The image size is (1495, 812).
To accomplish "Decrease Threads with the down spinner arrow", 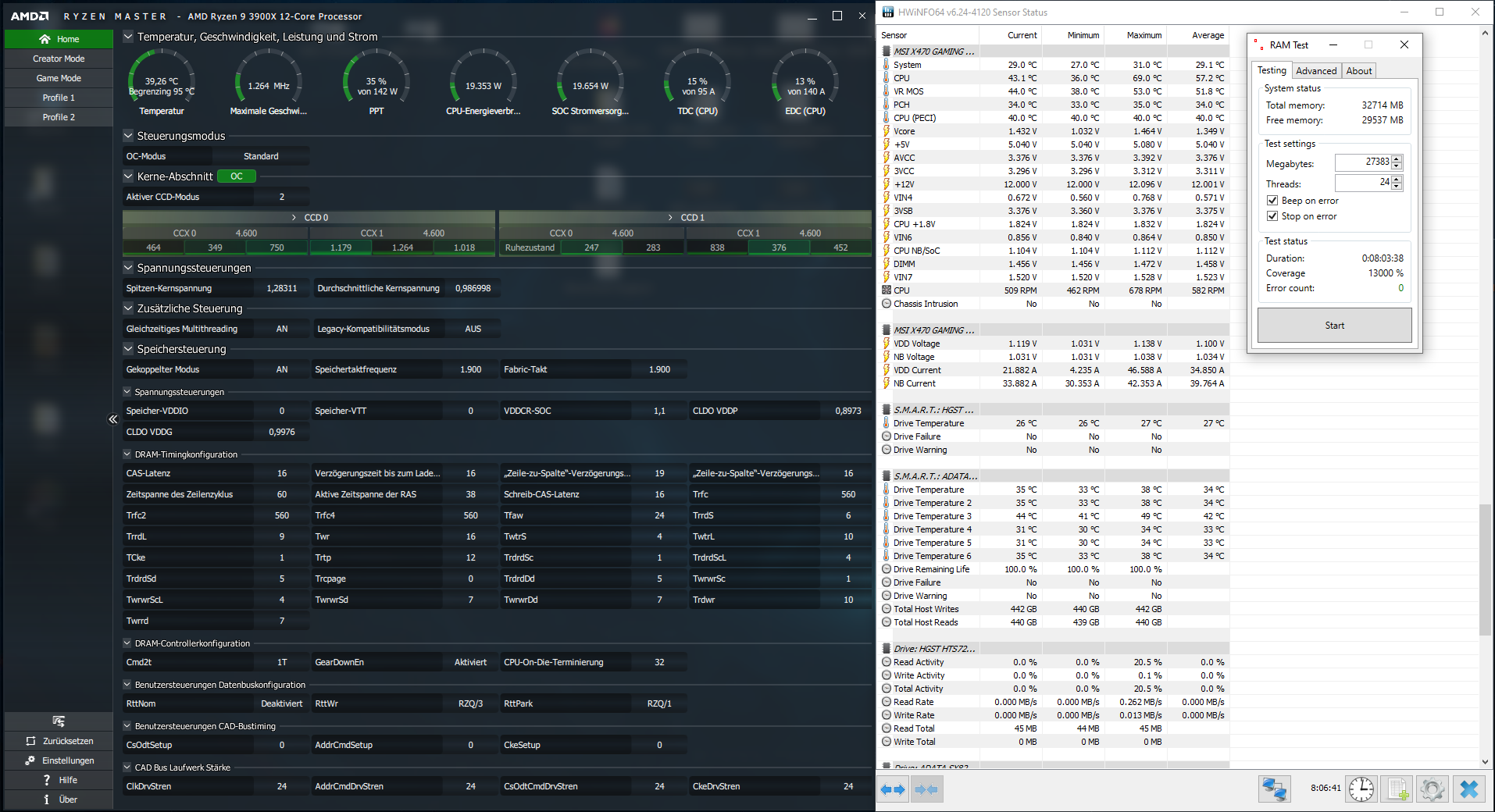I will click(1397, 187).
